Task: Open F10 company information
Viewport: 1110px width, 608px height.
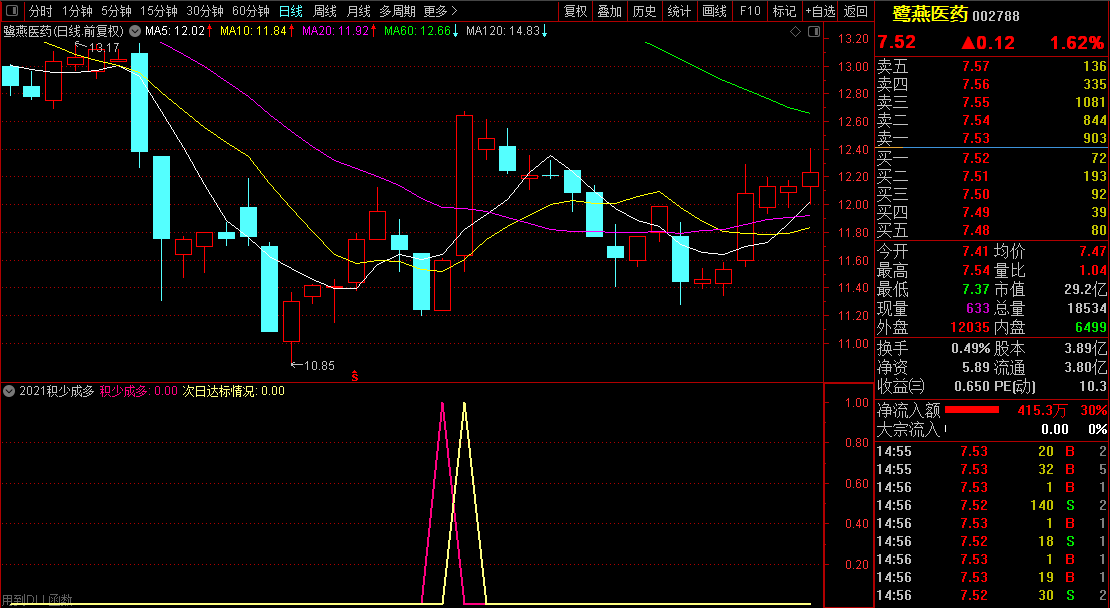Action: tap(749, 11)
